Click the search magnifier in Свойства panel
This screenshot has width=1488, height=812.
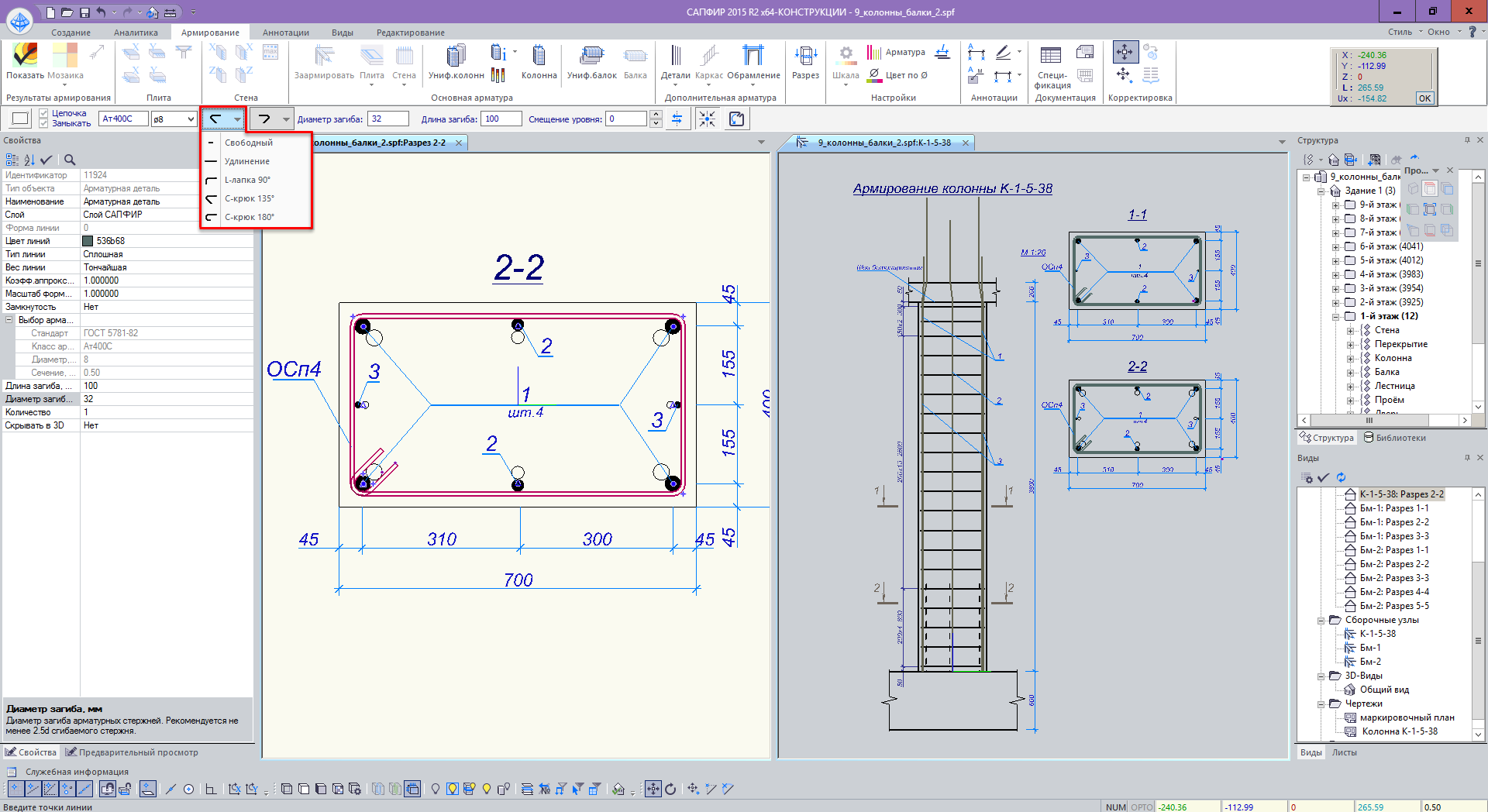[70, 160]
